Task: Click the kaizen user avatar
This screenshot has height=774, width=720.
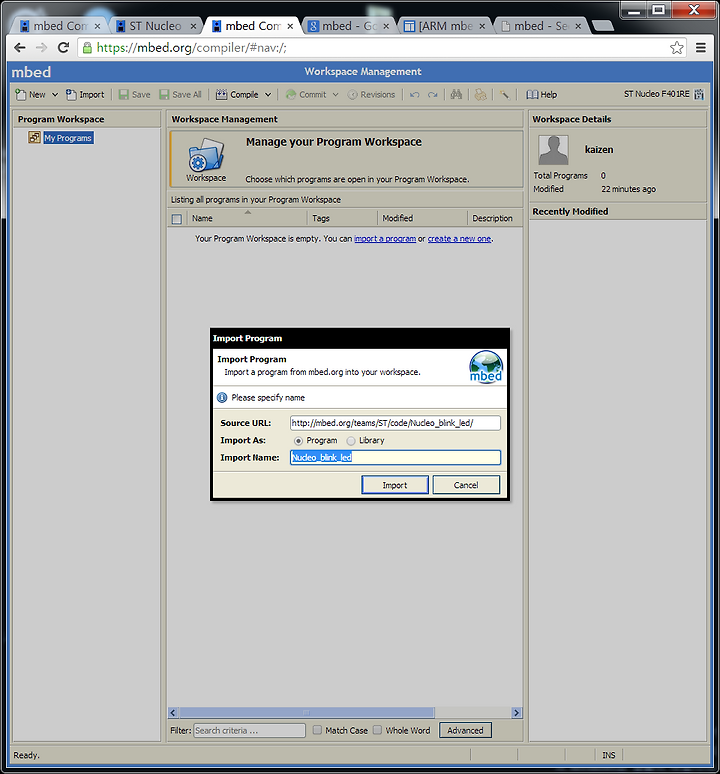Action: click(553, 150)
